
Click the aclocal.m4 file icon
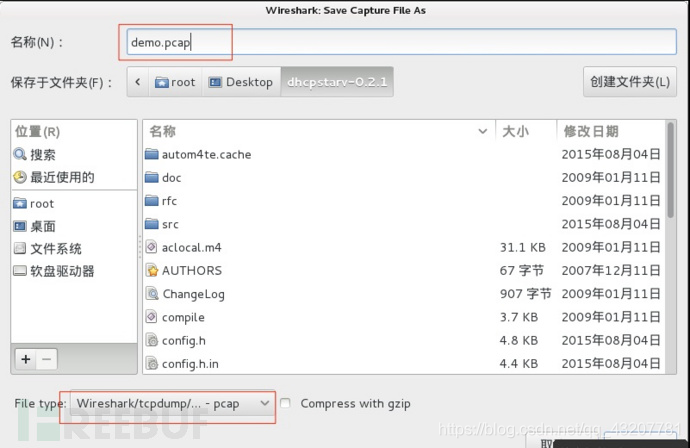pos(151,247)
